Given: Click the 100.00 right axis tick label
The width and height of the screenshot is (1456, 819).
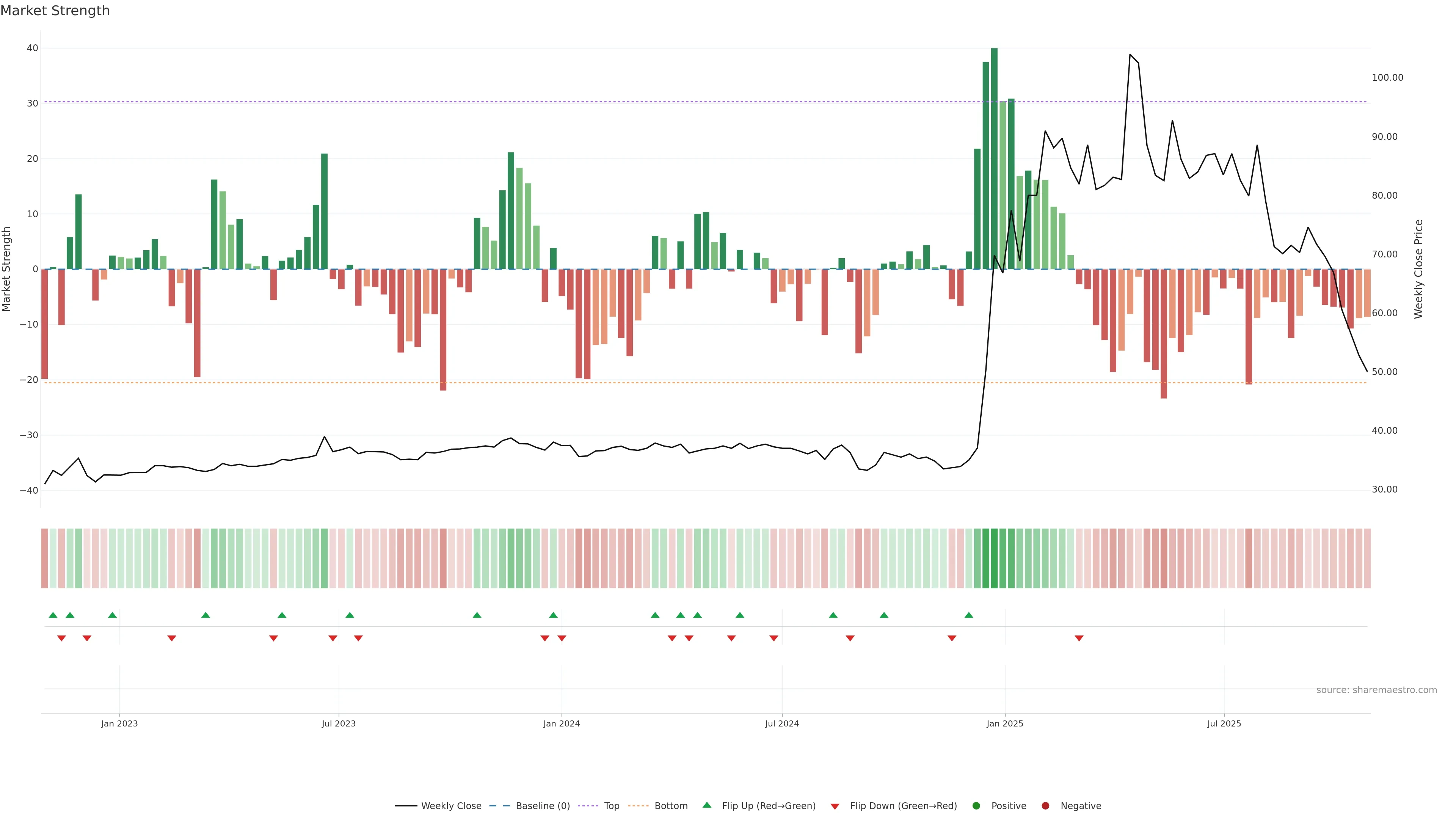Looking at the screenshot, I should [x=1387, y=77].
